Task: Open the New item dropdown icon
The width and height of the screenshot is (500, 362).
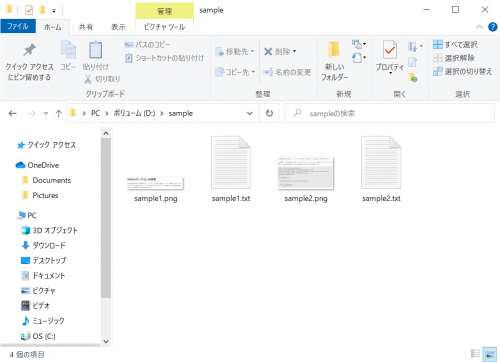Action: [359, 44]
